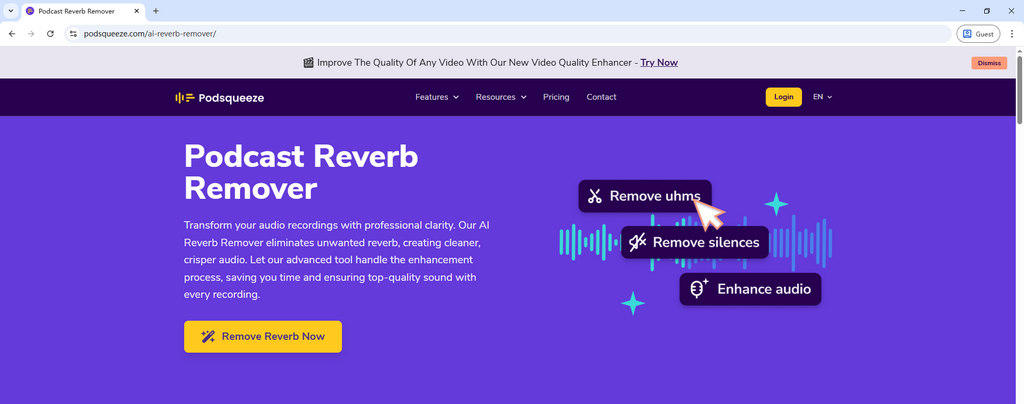Viewport: 1024px width, 404px height.
Task: Click the scissors icon on Remove uhms
Action: pyautogui.click(x=594, y=196)
